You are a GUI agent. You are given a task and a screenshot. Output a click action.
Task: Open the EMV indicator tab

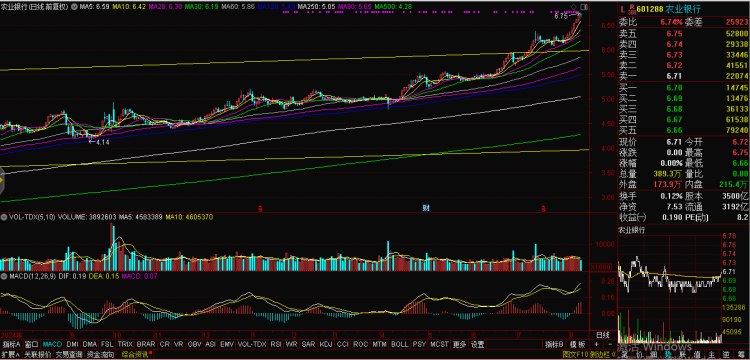click(227, 344)
